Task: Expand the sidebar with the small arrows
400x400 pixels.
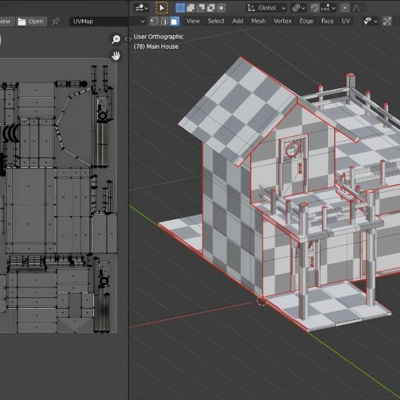Action: coord(128,39)
